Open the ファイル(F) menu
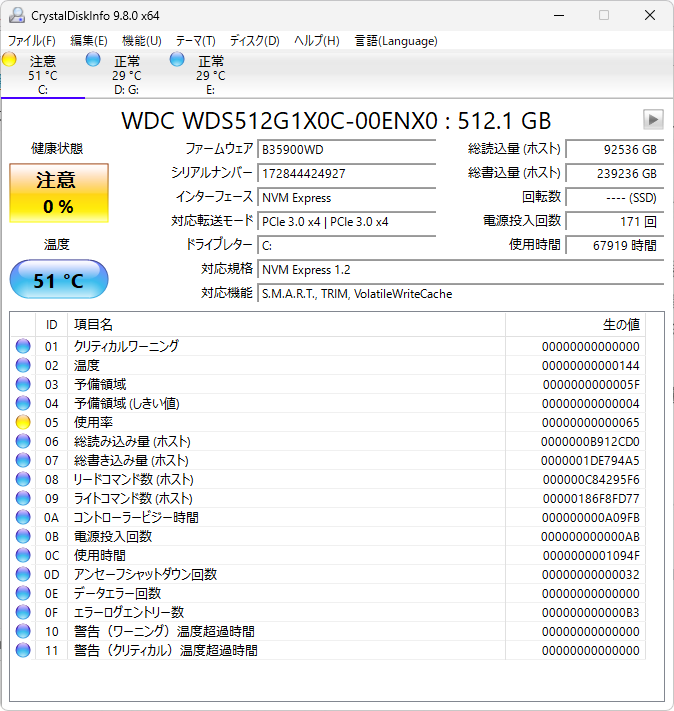 [x=32, y=41]
